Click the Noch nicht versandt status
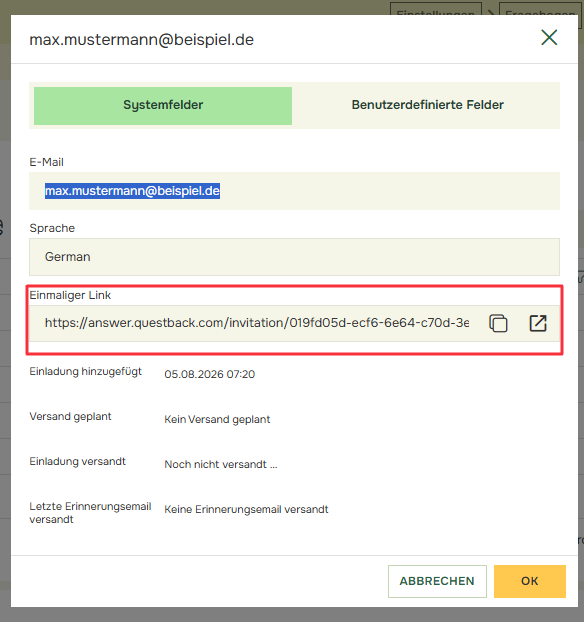 click(x=221, y=464)
